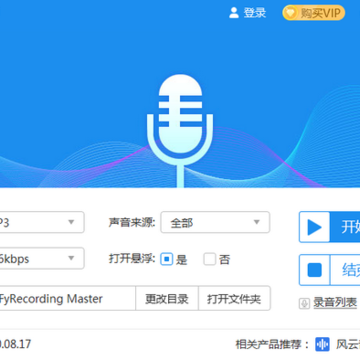This screenshot has height=360, width=360.
Task: Click the waveform icon of recommended product
Action: 322,344
